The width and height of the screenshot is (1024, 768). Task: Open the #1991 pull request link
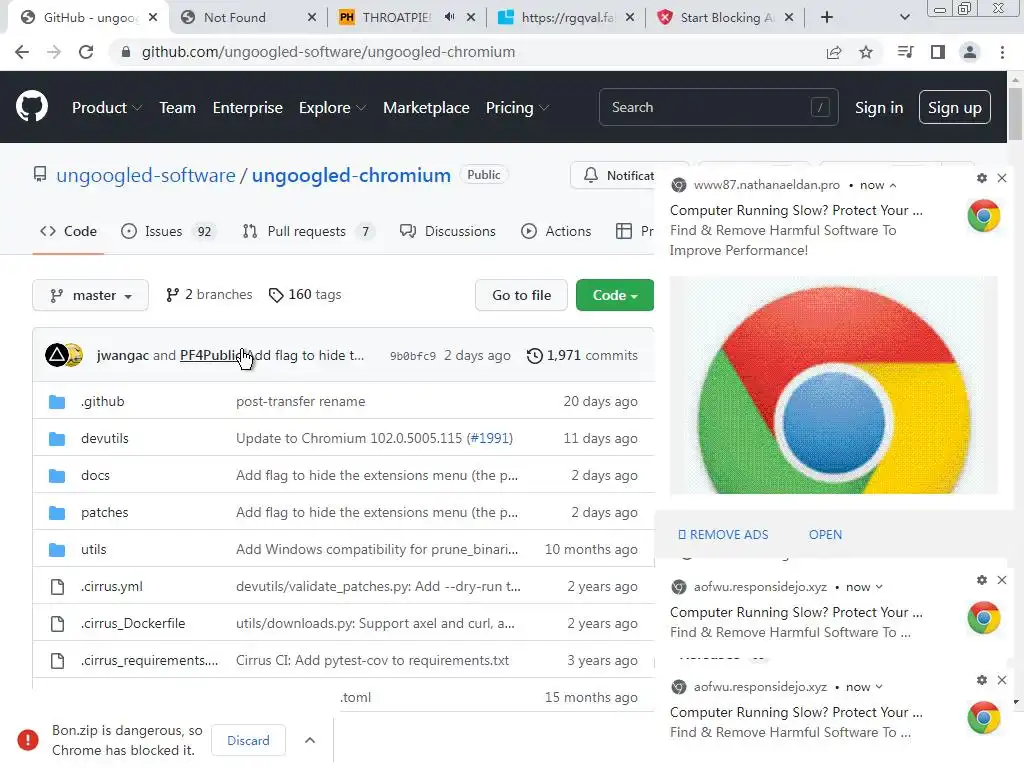489,439
